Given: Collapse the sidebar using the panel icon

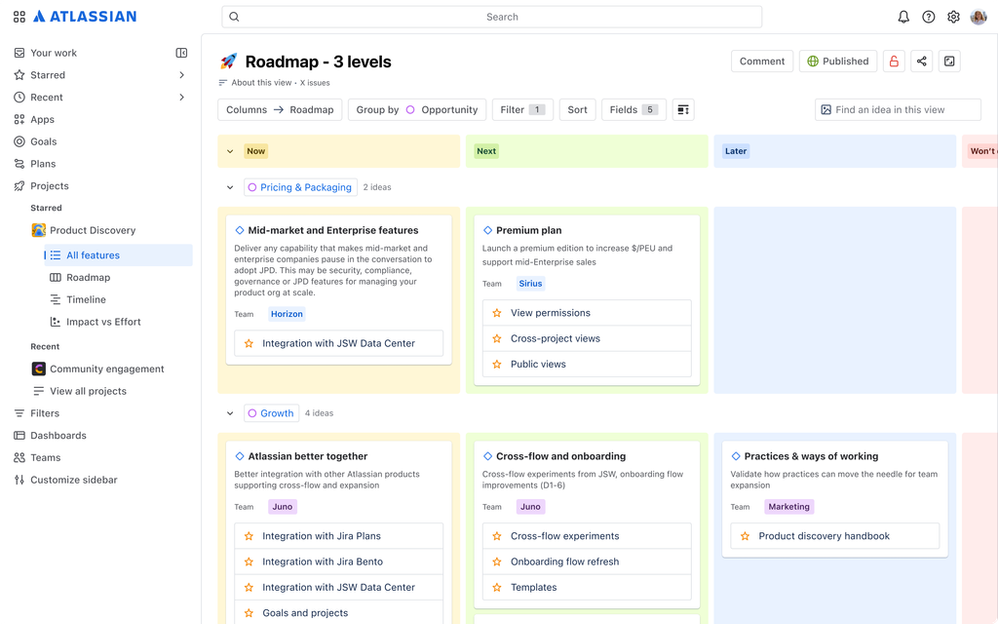Looking at the screenshot, I should click(181, 53).
